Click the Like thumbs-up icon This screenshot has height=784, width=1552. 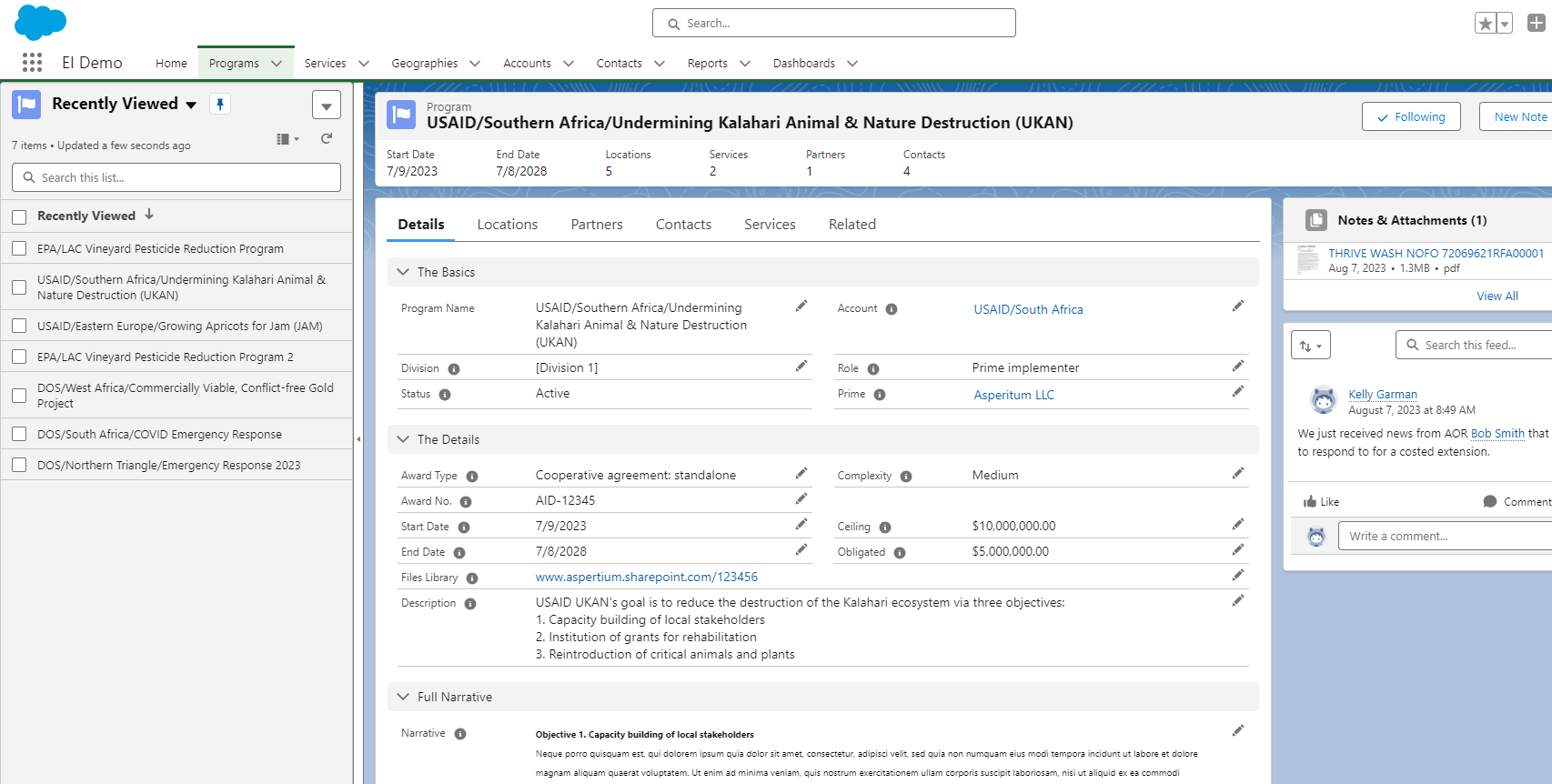[1310, 501]
